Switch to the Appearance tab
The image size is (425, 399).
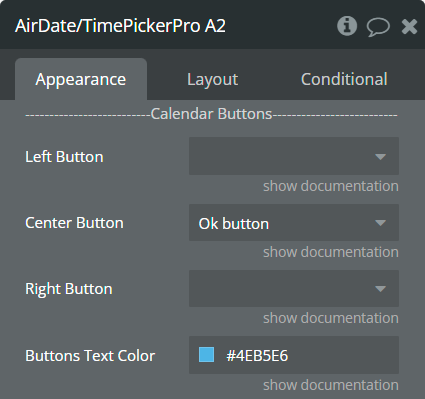(81, 79)
